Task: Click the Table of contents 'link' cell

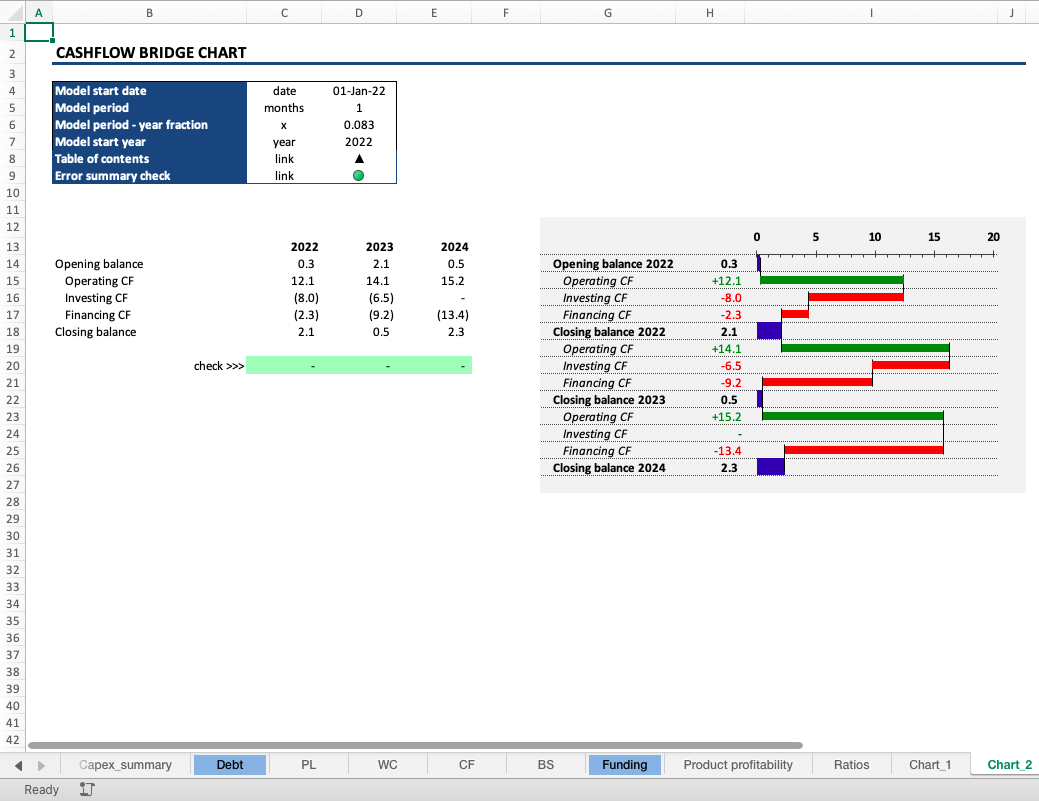Action: coord(284,158)
